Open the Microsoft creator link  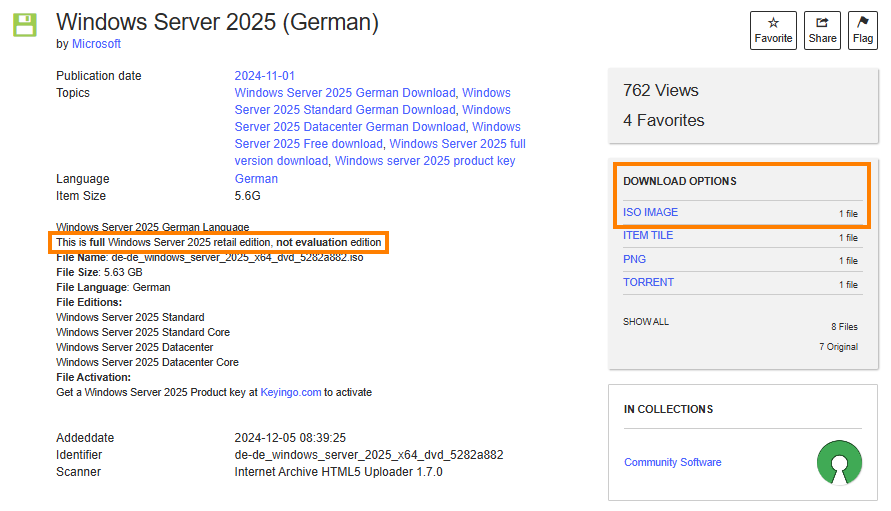click(96, 44)
